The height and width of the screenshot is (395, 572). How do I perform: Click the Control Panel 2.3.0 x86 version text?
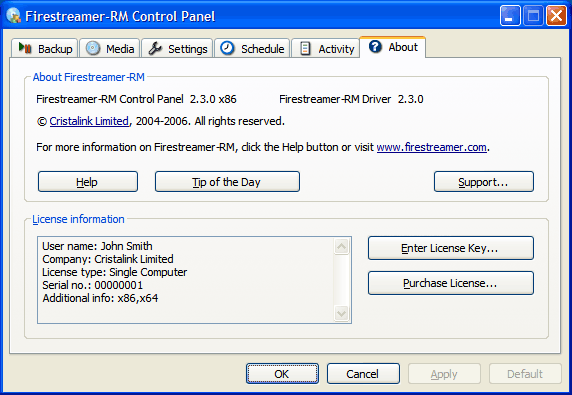pos(136,99)
